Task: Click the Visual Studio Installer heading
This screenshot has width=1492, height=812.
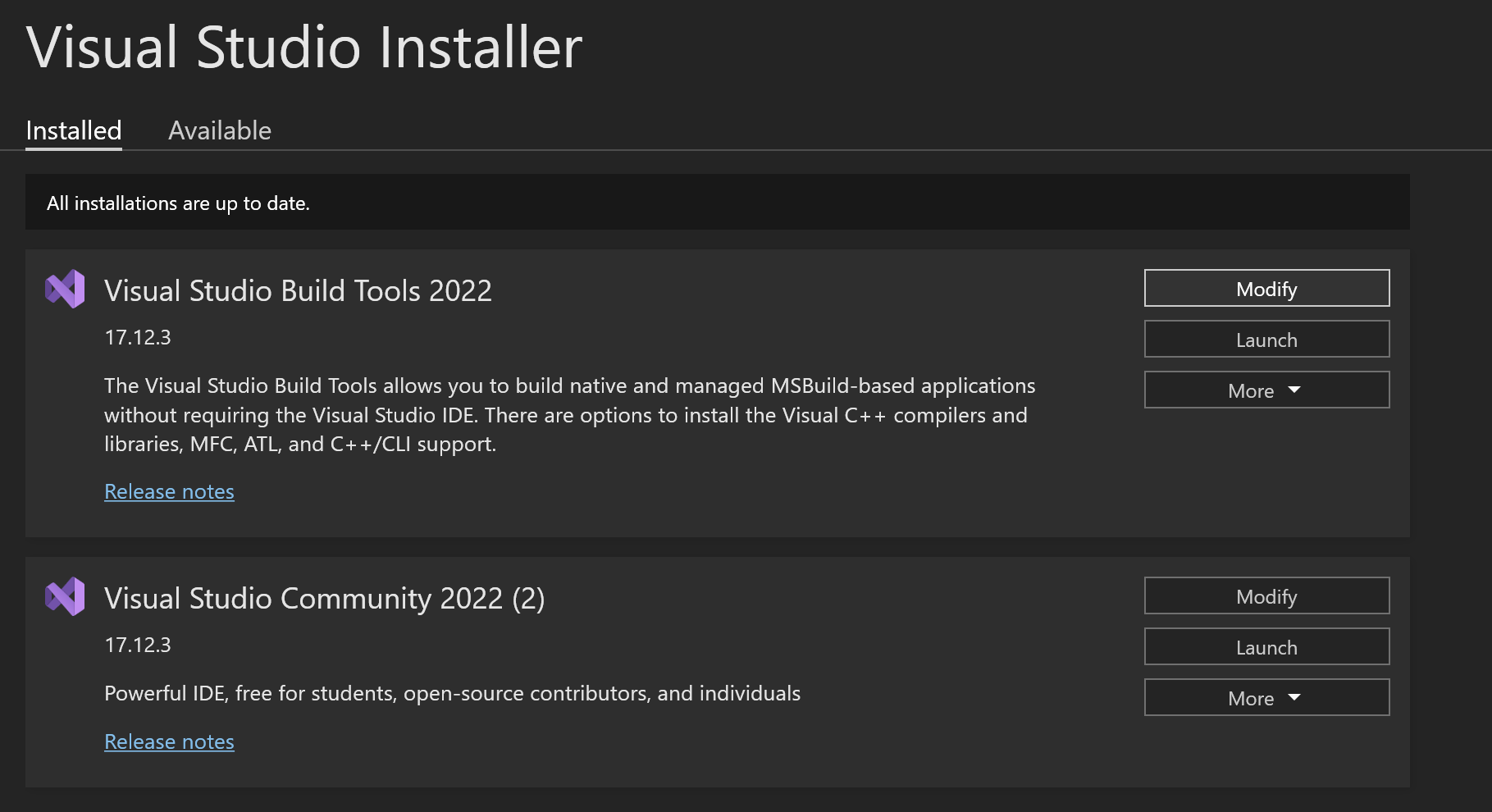Action: (x=304, y=48)
